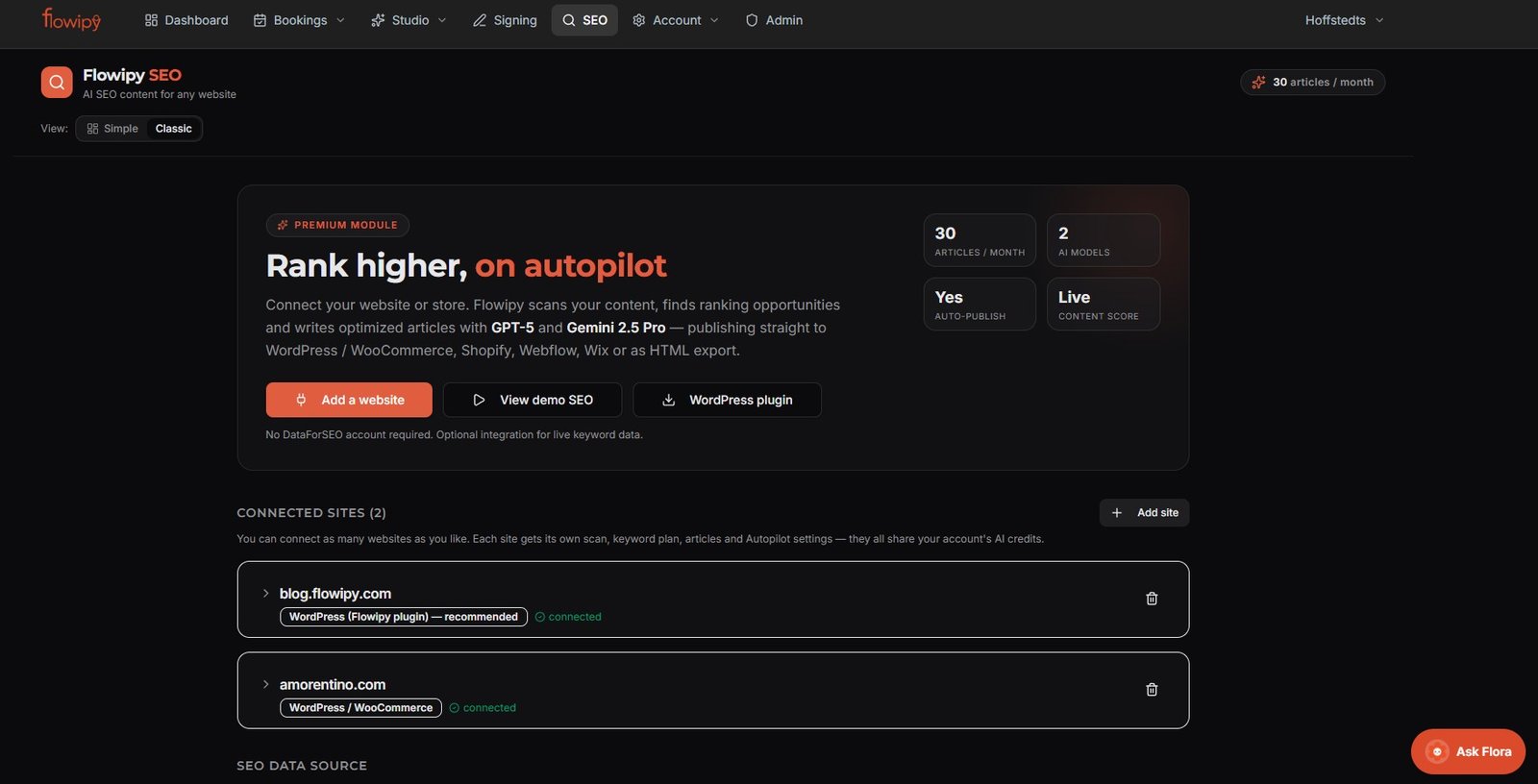The height and width of the screenshot is (784, 1538).
Task: Click the Studio sparkle icon
Action: [378, 20]
